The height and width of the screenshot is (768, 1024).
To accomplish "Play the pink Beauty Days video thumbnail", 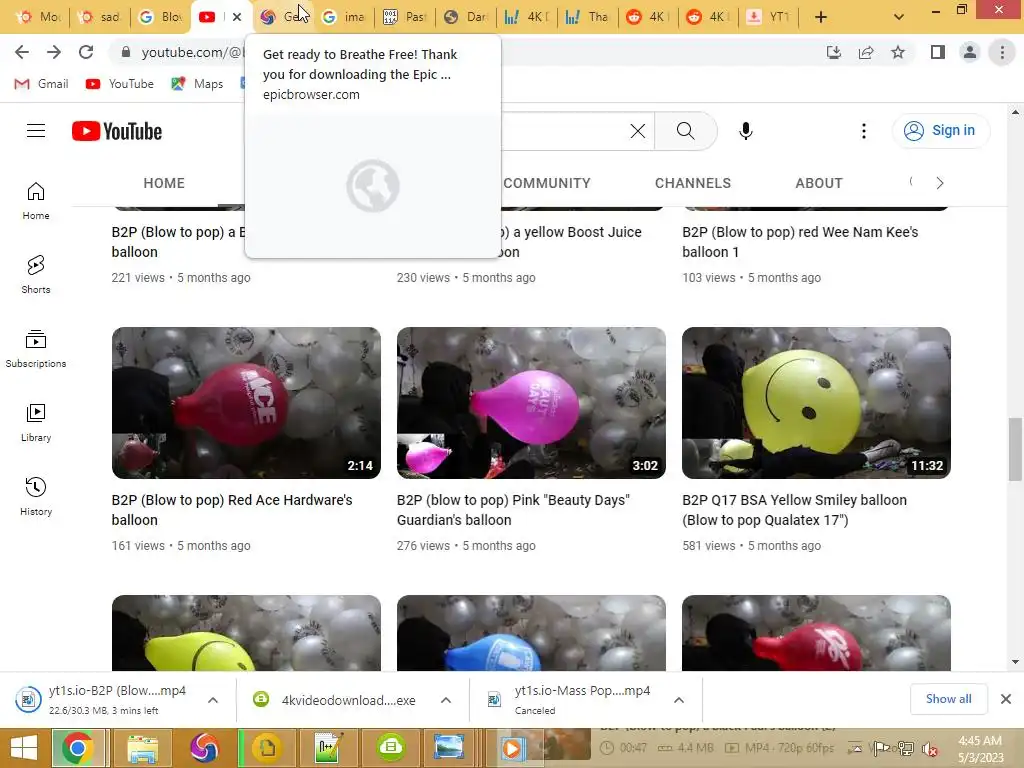I will pyautogui.click(x=531, y=403).
